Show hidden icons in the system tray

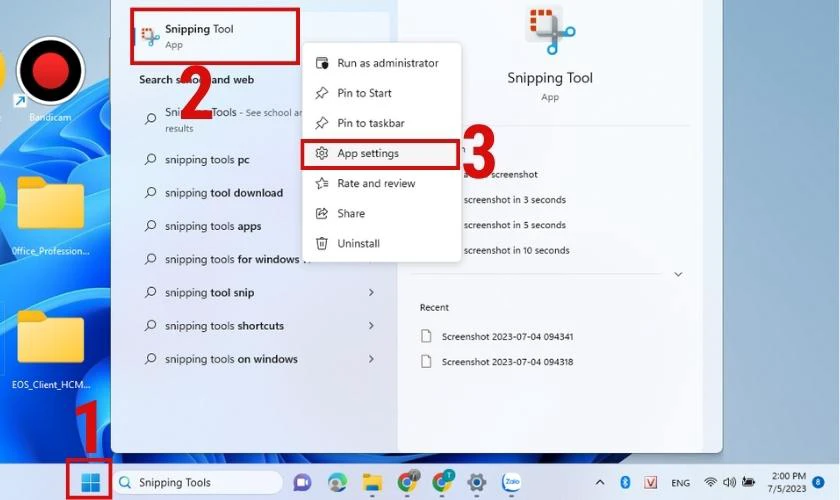point(600,482)
